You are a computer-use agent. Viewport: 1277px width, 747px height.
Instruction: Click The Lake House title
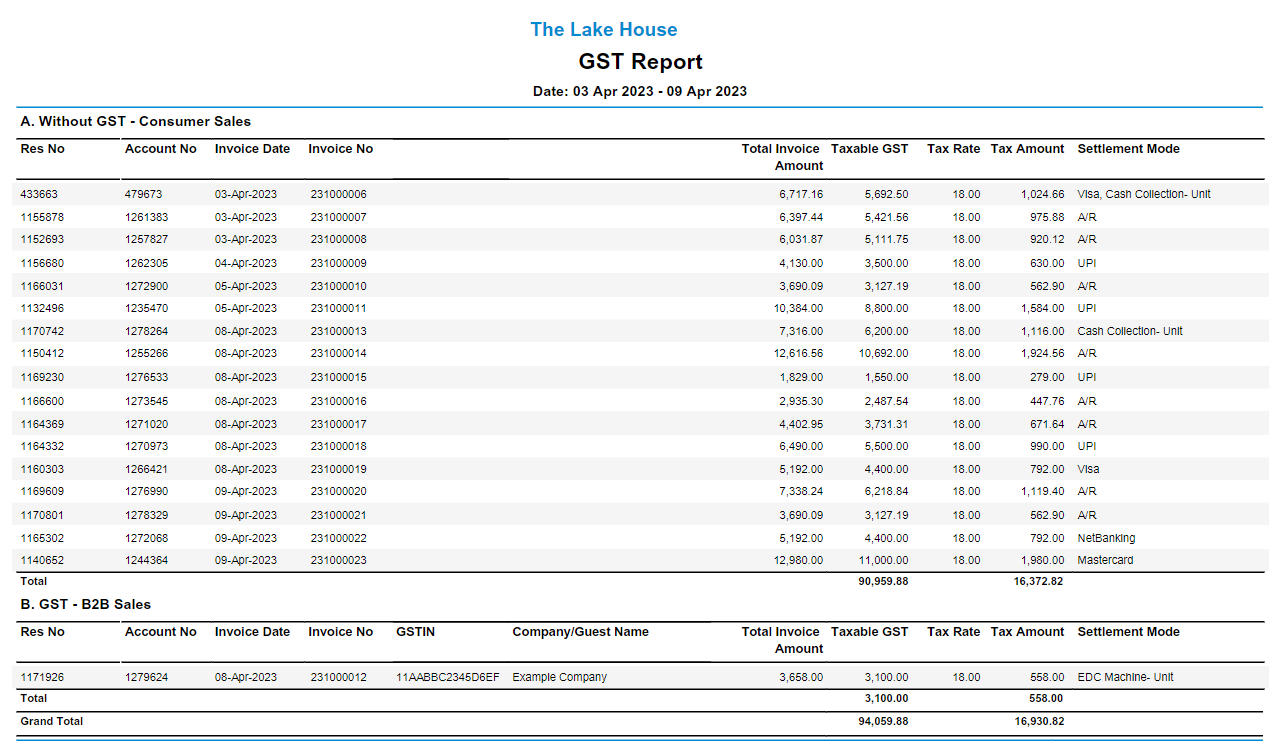pyautogui.click(x=604, y=29)
